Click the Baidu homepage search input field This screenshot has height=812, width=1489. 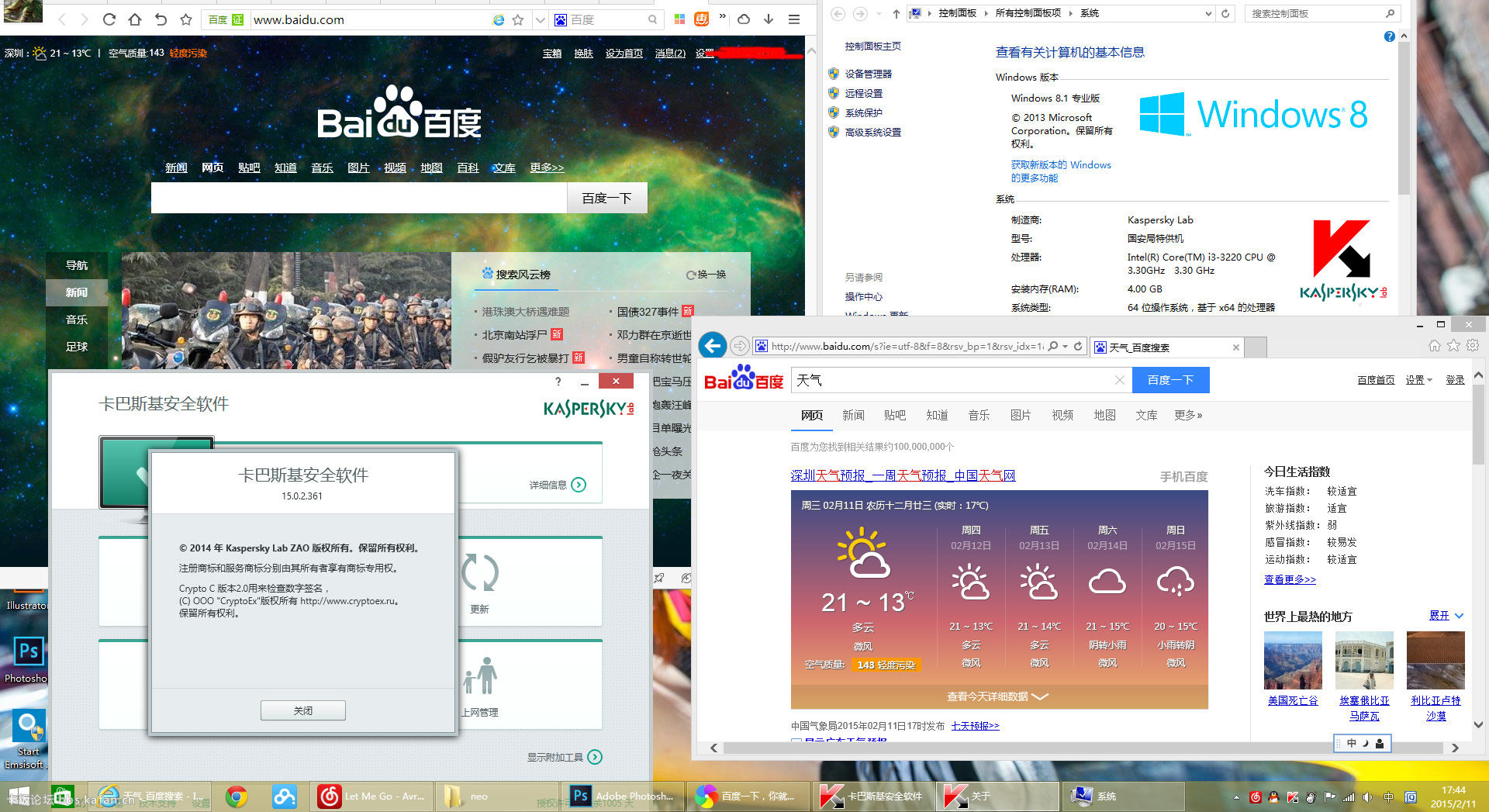point(359,198)
